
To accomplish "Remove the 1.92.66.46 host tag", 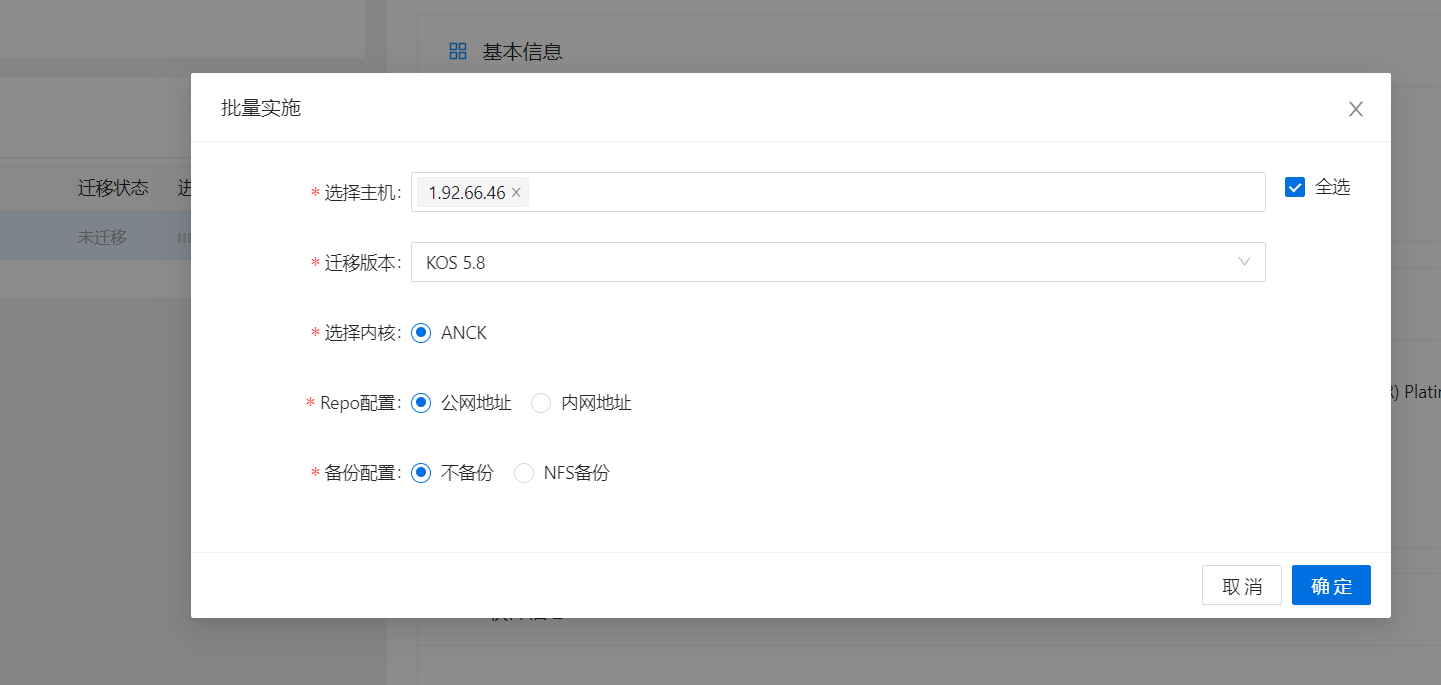I will point(516,193).
